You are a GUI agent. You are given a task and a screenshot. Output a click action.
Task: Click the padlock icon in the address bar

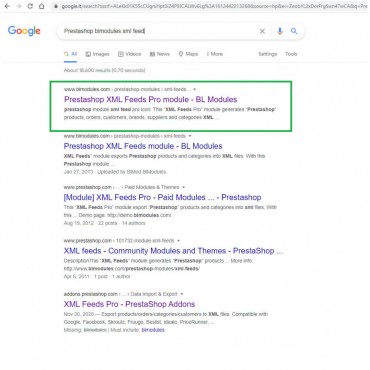pos(56,6)
